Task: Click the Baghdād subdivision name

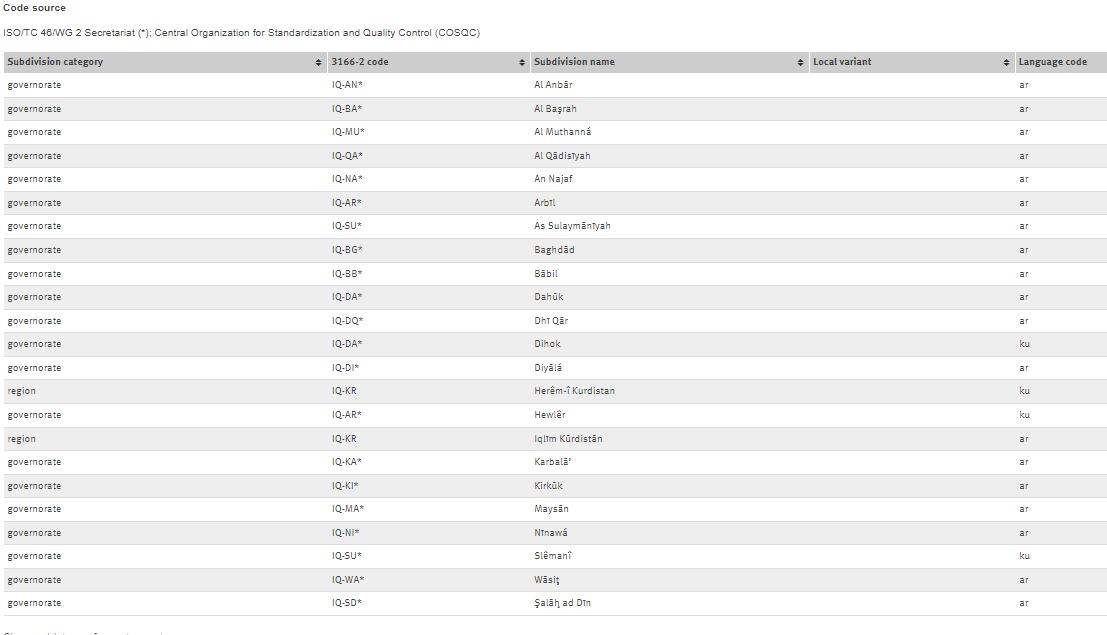Action: [554, 250]
